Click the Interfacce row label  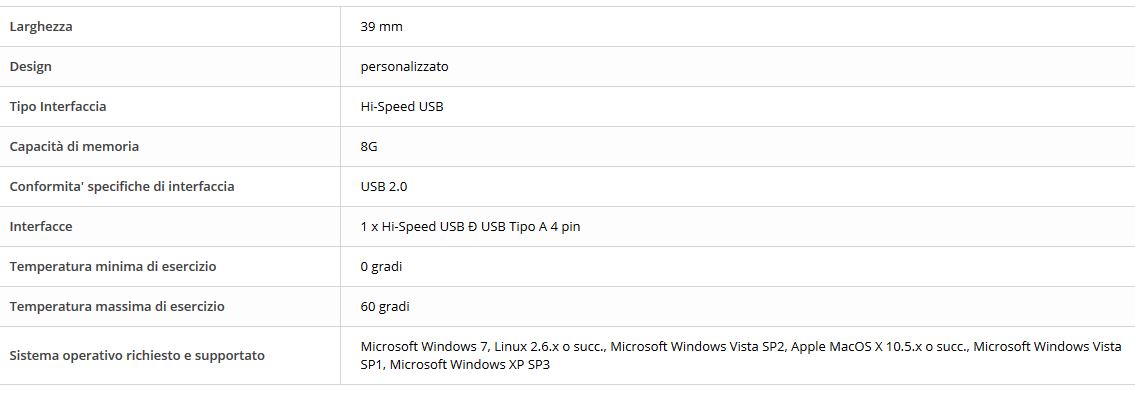pos(41,227)
